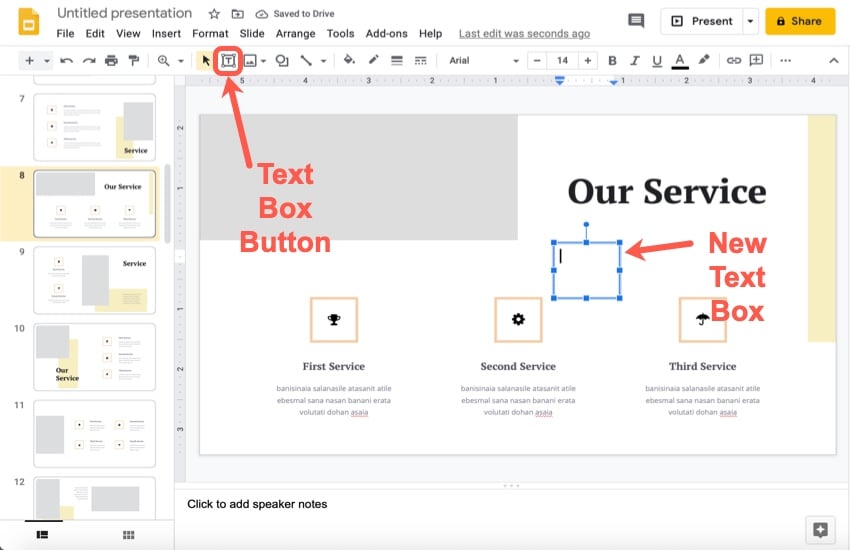This screenshot has width=850, height=550.
Task: Open the comment history icon
Action: tap(635, 21)
